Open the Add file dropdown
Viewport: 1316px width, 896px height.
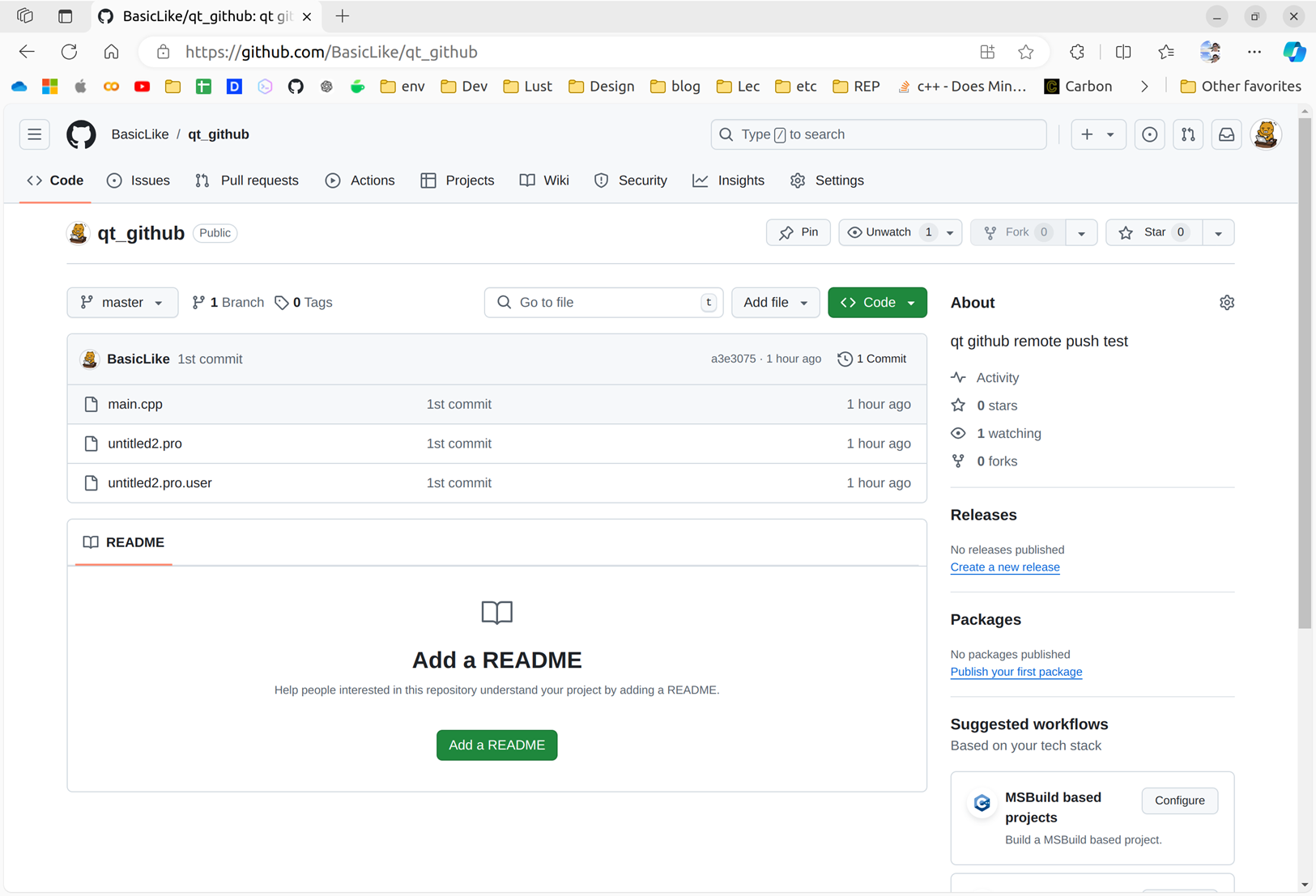pos(775,303)
